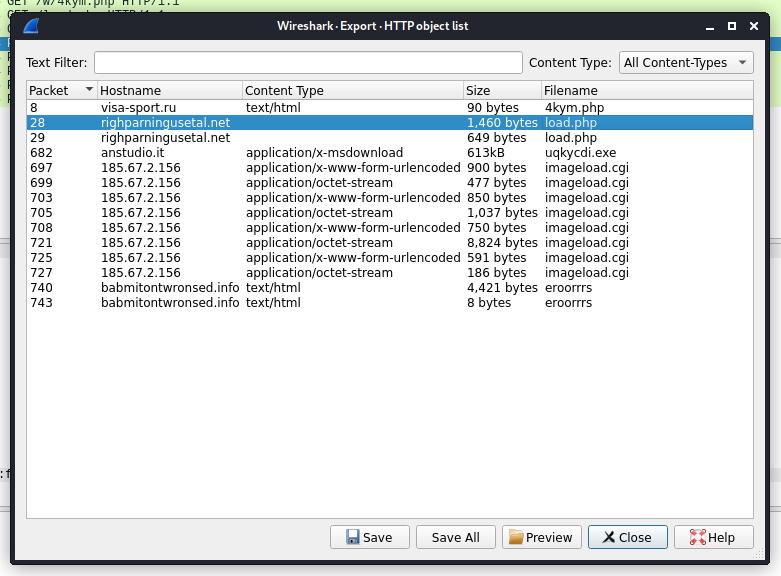Select the 477 bytes size cell
781x576 pixels.
pyautogui.click(x=497, y=182)
